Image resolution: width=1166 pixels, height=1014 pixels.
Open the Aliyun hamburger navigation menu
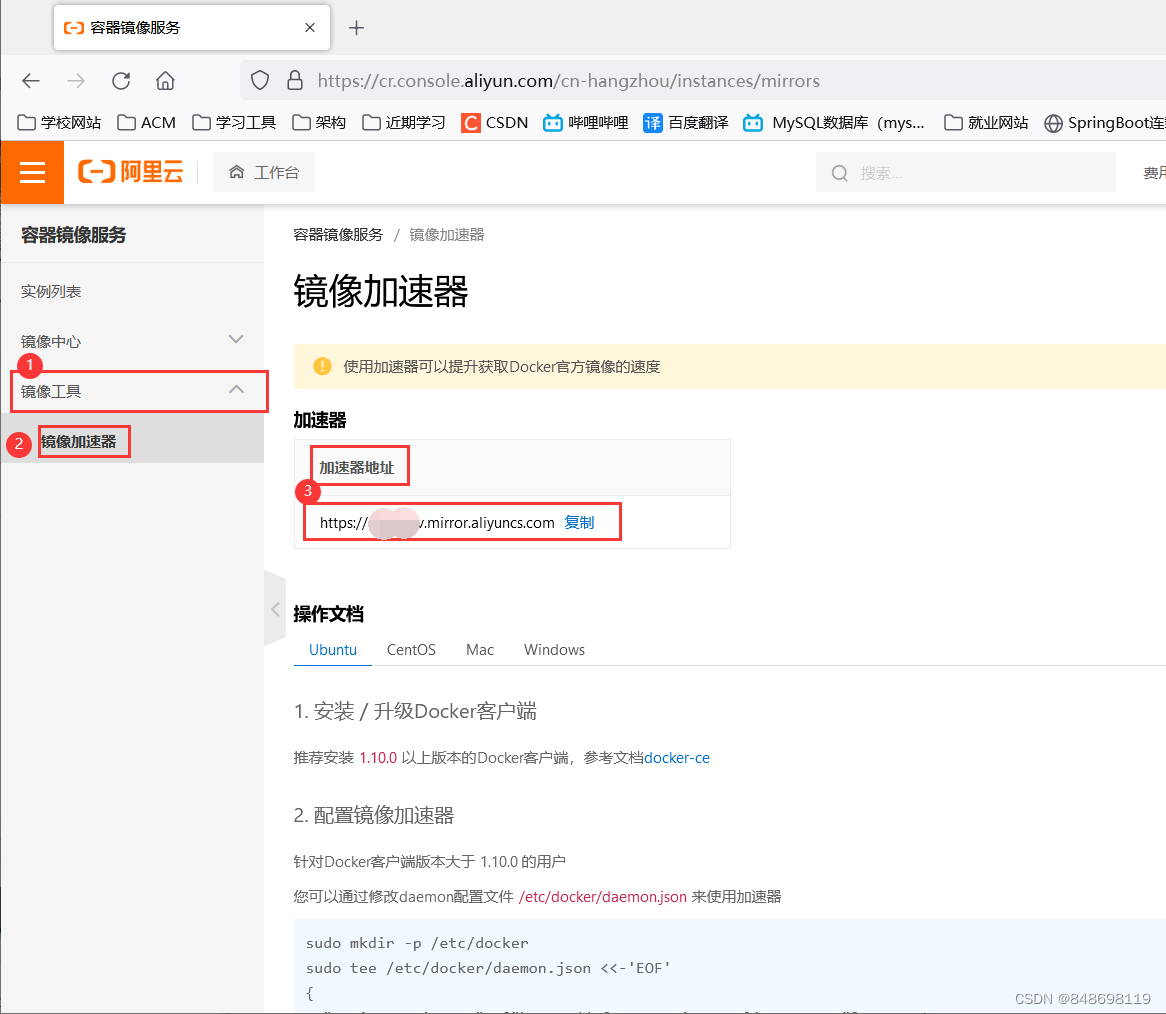(32, 172)
